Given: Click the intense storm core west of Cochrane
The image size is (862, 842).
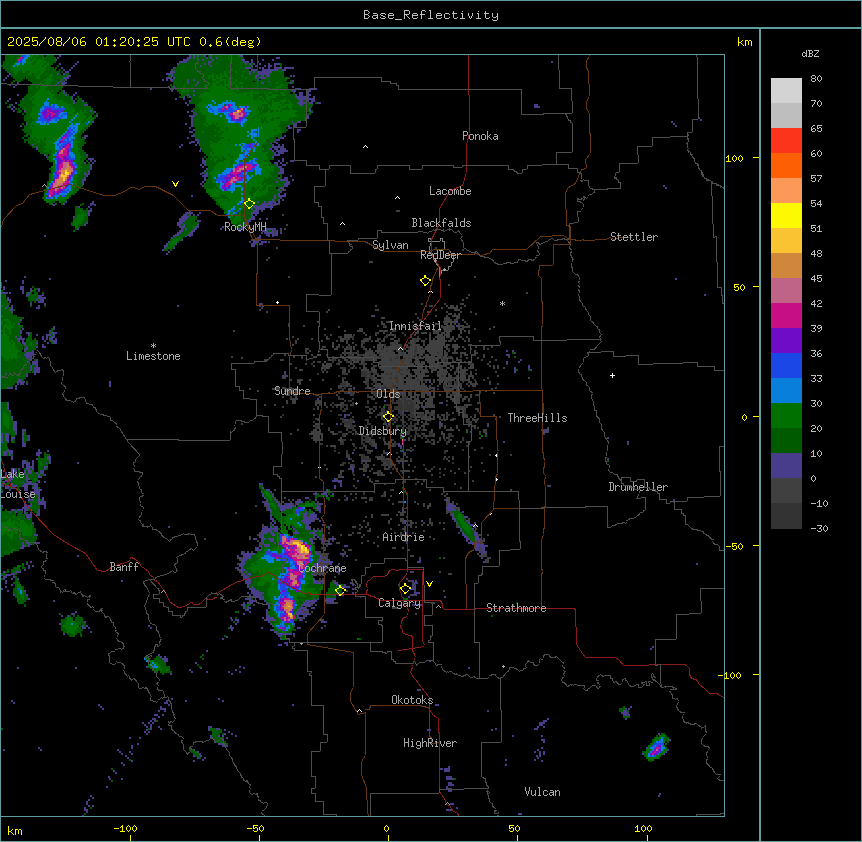Looking at the screenshot, I should [296, 549].
